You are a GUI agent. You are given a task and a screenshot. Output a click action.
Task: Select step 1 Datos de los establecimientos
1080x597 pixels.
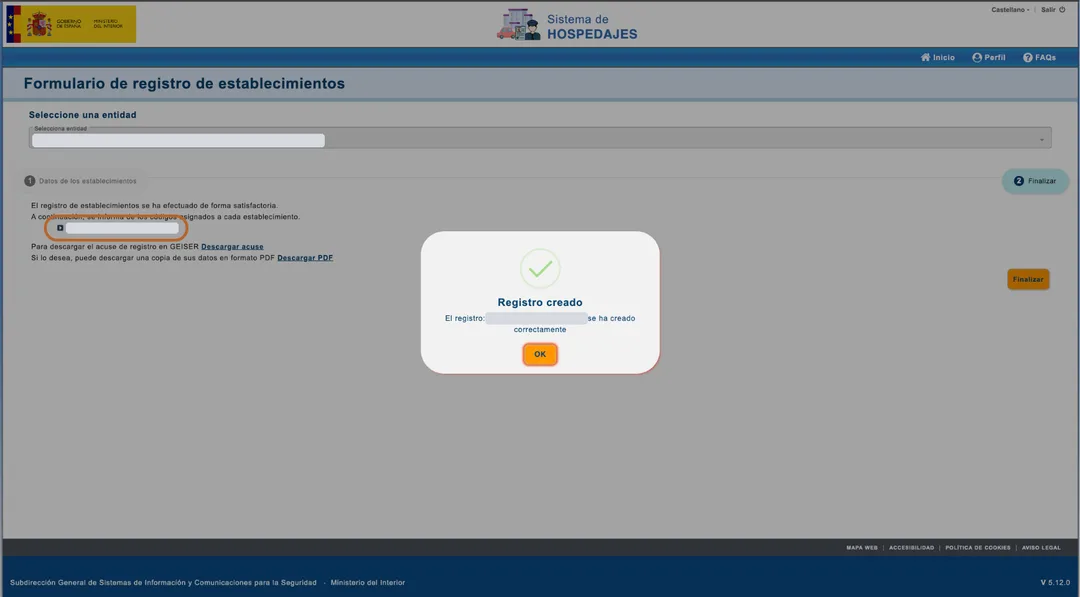[81, 181]
